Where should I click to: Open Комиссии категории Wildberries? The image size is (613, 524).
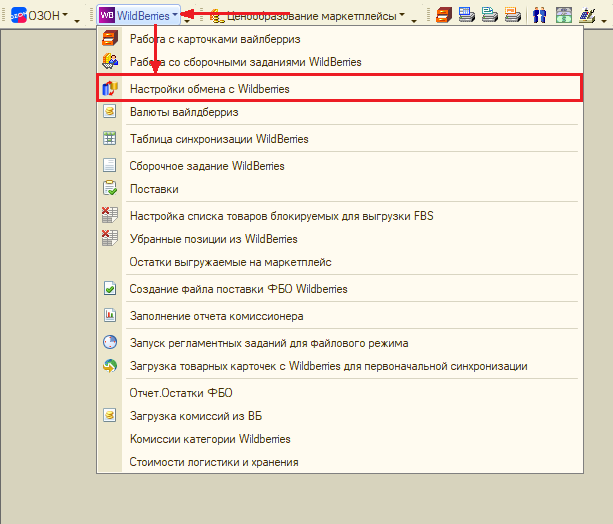(x=339, y=439)
